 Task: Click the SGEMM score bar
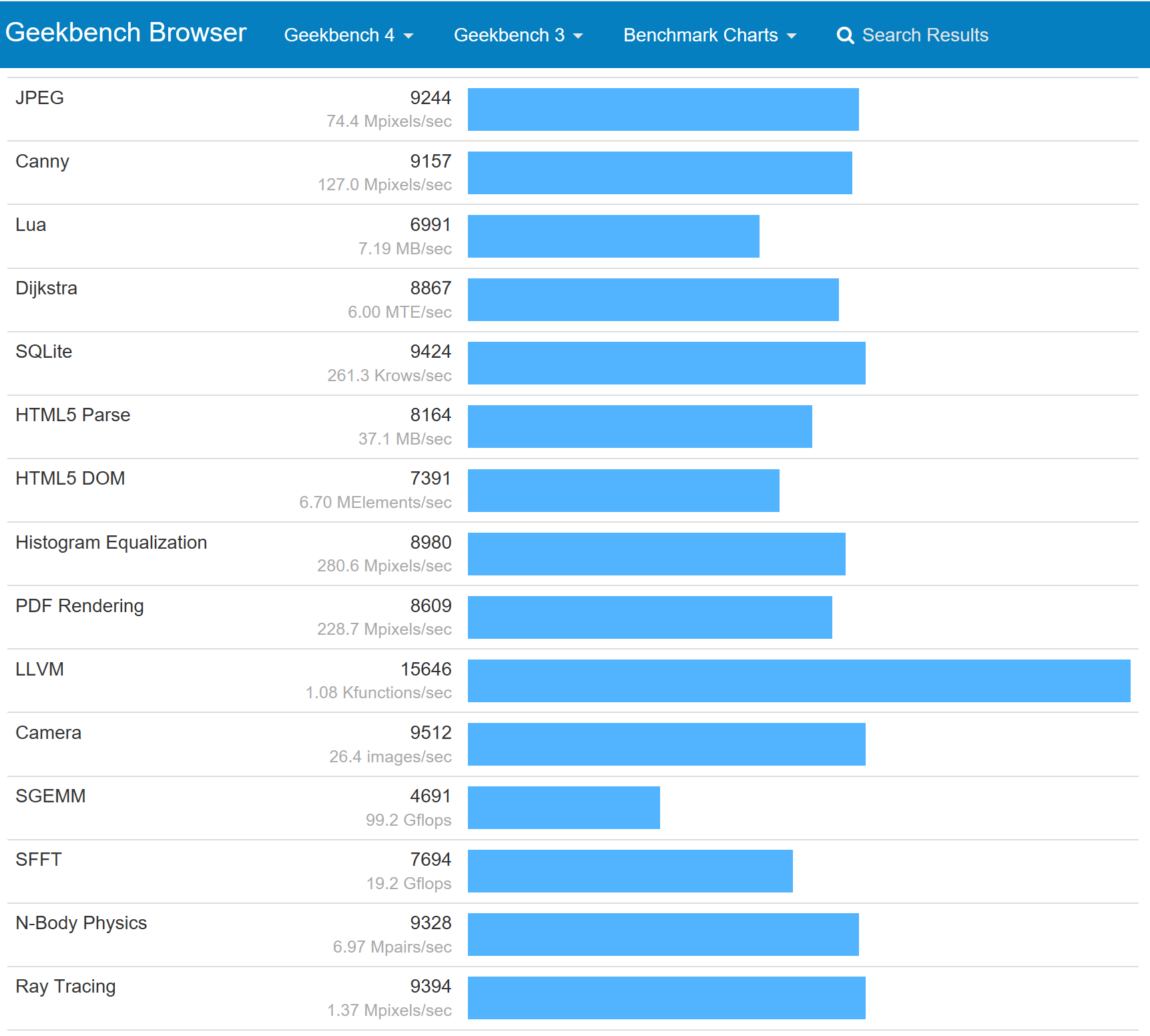pos(564,808)
